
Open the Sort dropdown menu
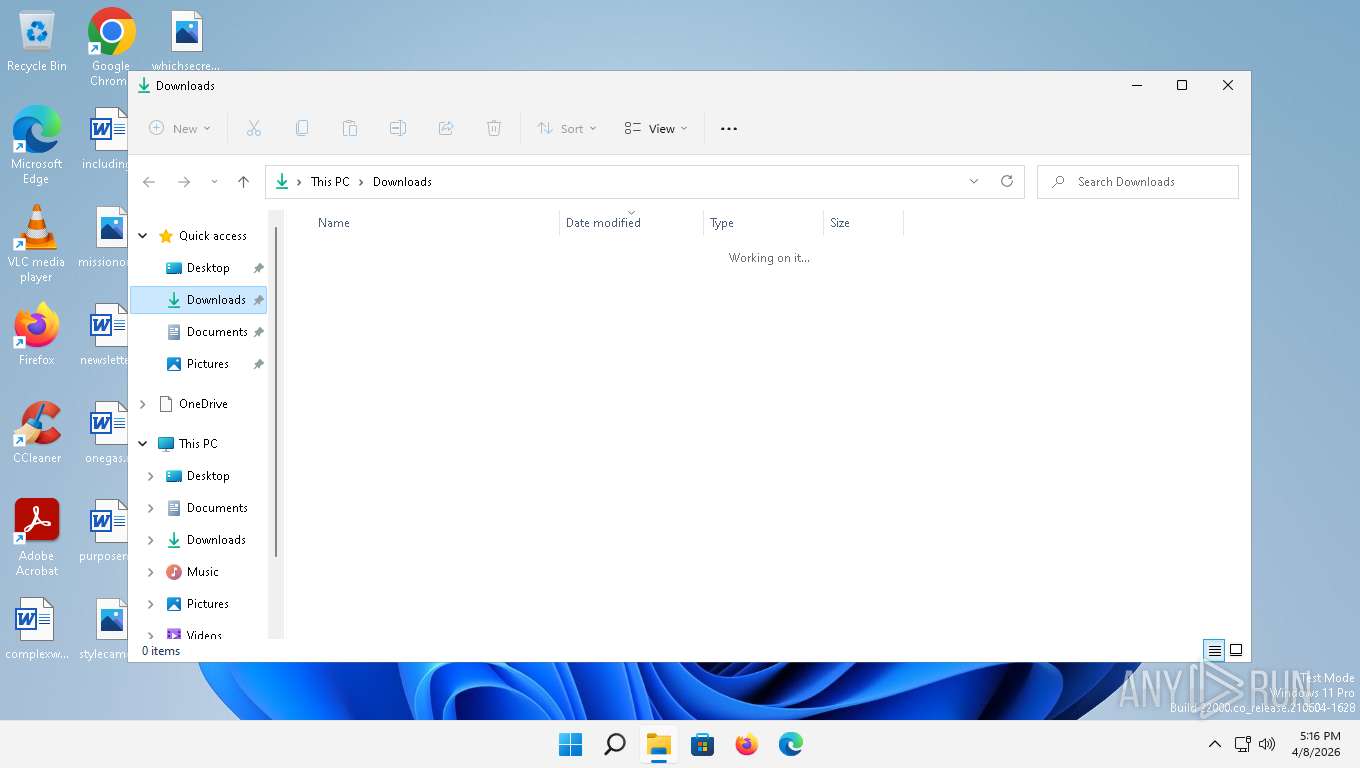point(567,128)
